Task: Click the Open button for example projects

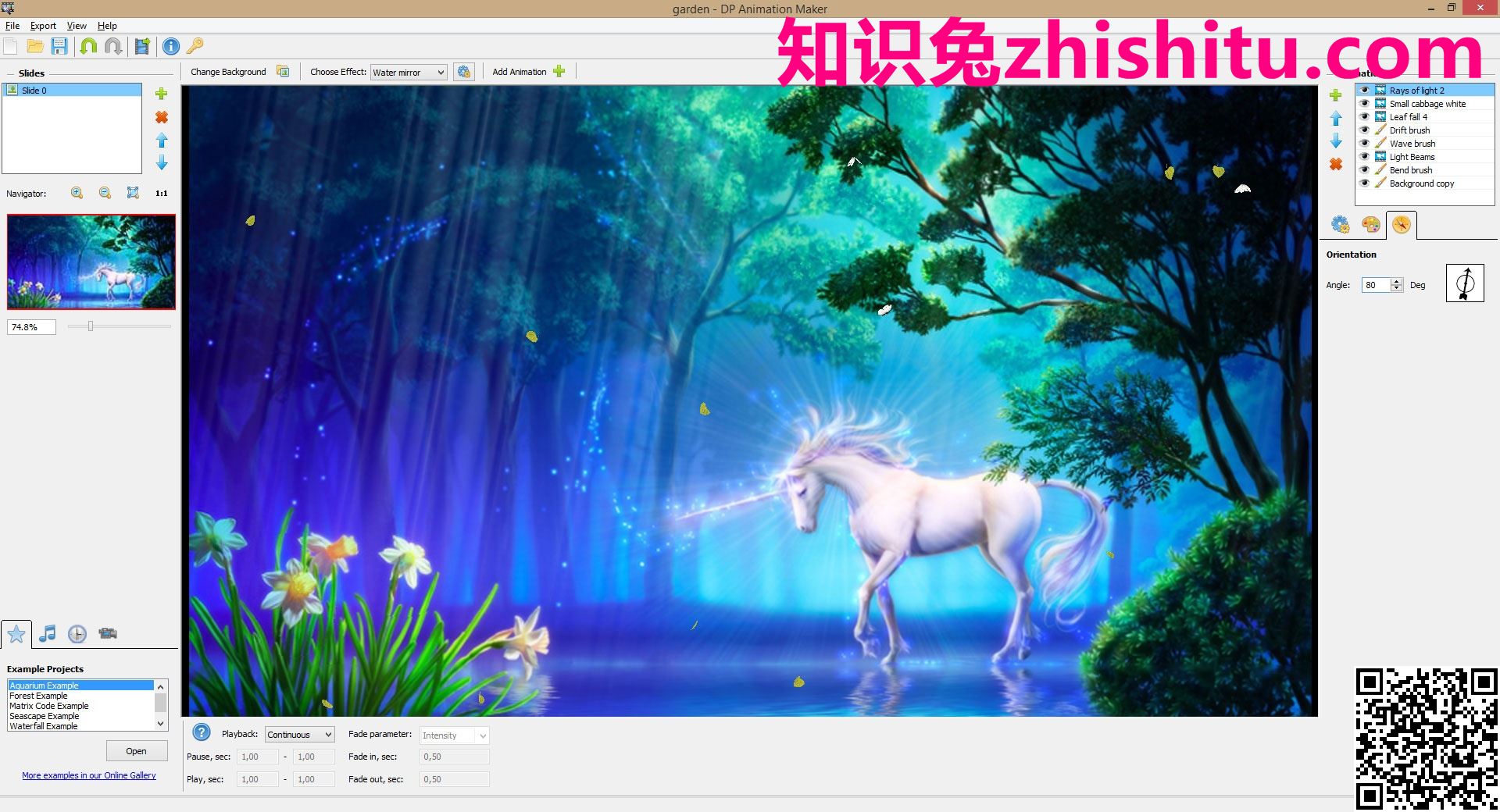Action: [x=137, y=751]
